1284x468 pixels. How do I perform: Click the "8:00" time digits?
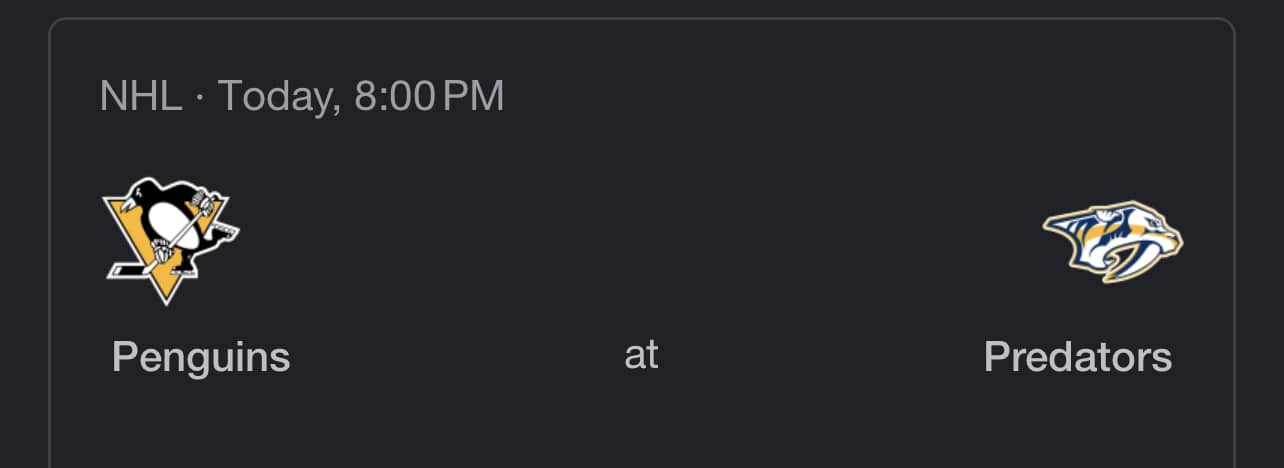[394, 96]
